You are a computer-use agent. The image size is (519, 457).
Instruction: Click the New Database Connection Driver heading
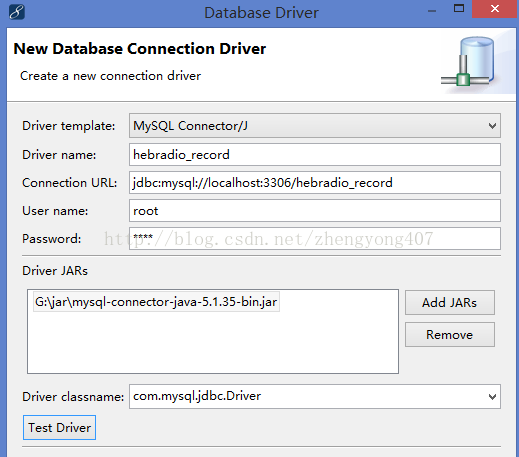(140, 49)
